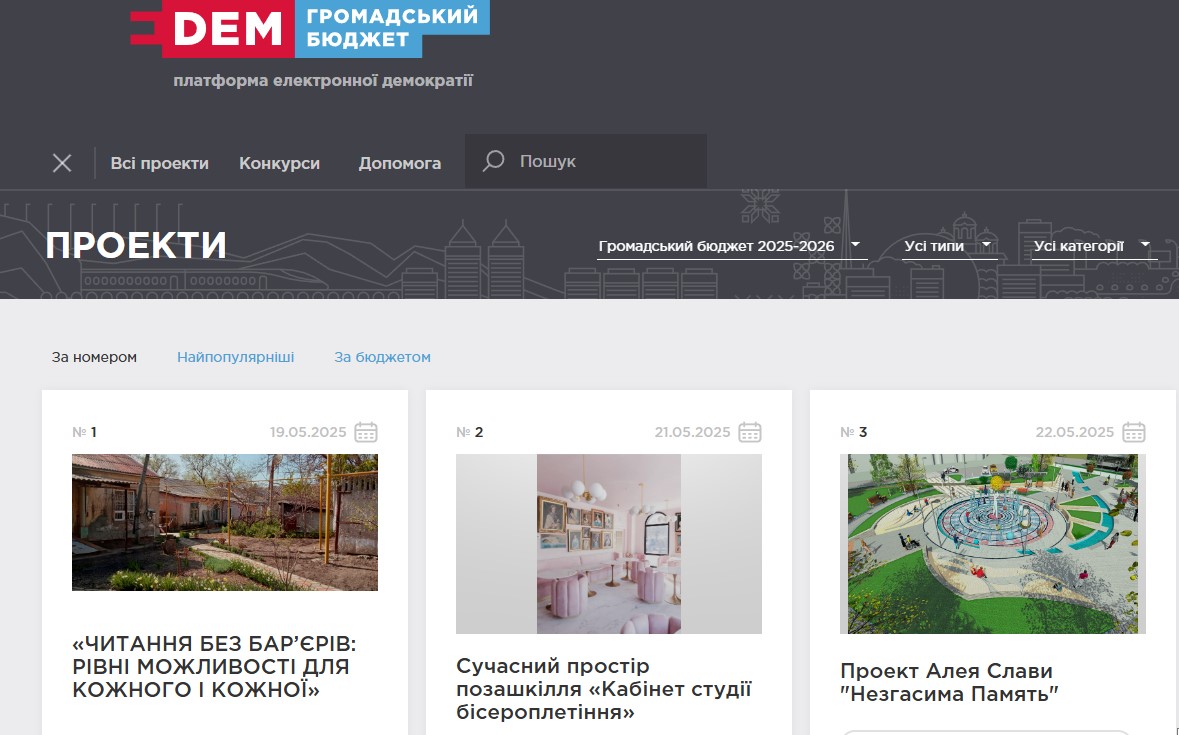
Task: Sort projects by 'За бюджетом'
Action: (382, 357)
